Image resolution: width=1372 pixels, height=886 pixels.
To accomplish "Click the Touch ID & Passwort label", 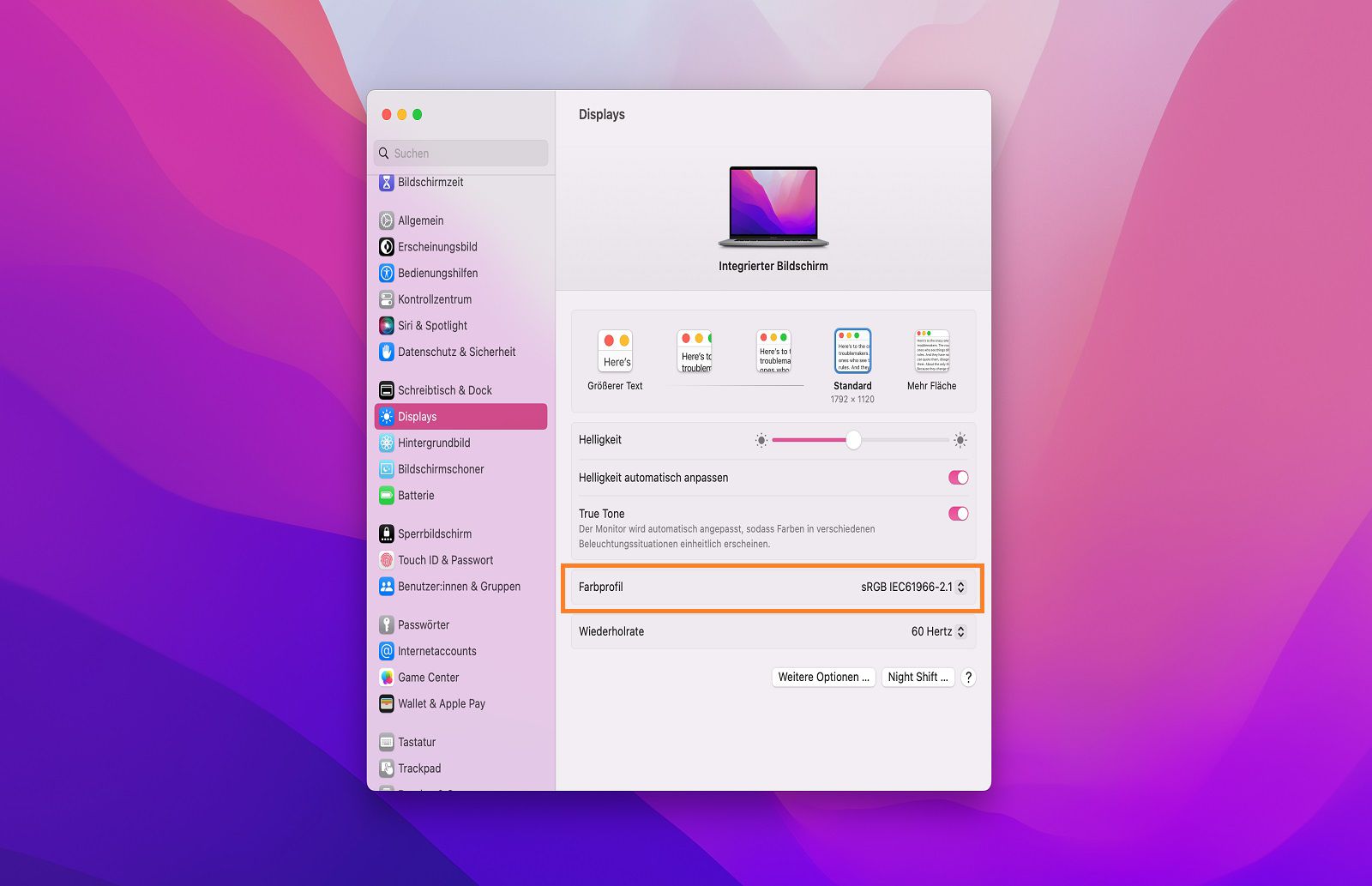I will coord(446,560).
